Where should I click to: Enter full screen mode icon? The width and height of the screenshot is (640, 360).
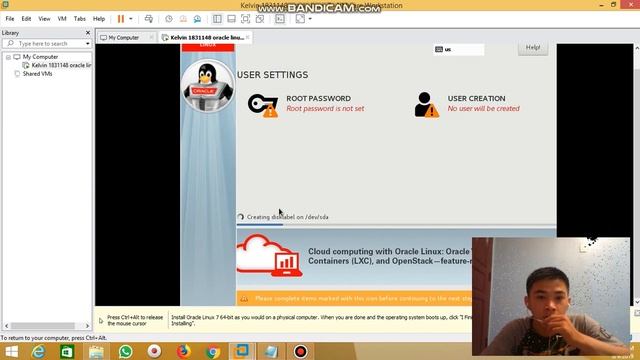245,19
